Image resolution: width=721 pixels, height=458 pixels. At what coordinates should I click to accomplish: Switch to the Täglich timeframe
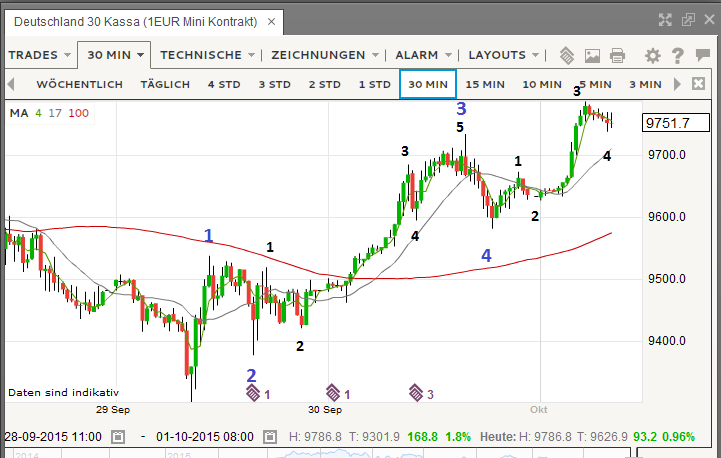[x=165, y=84]
